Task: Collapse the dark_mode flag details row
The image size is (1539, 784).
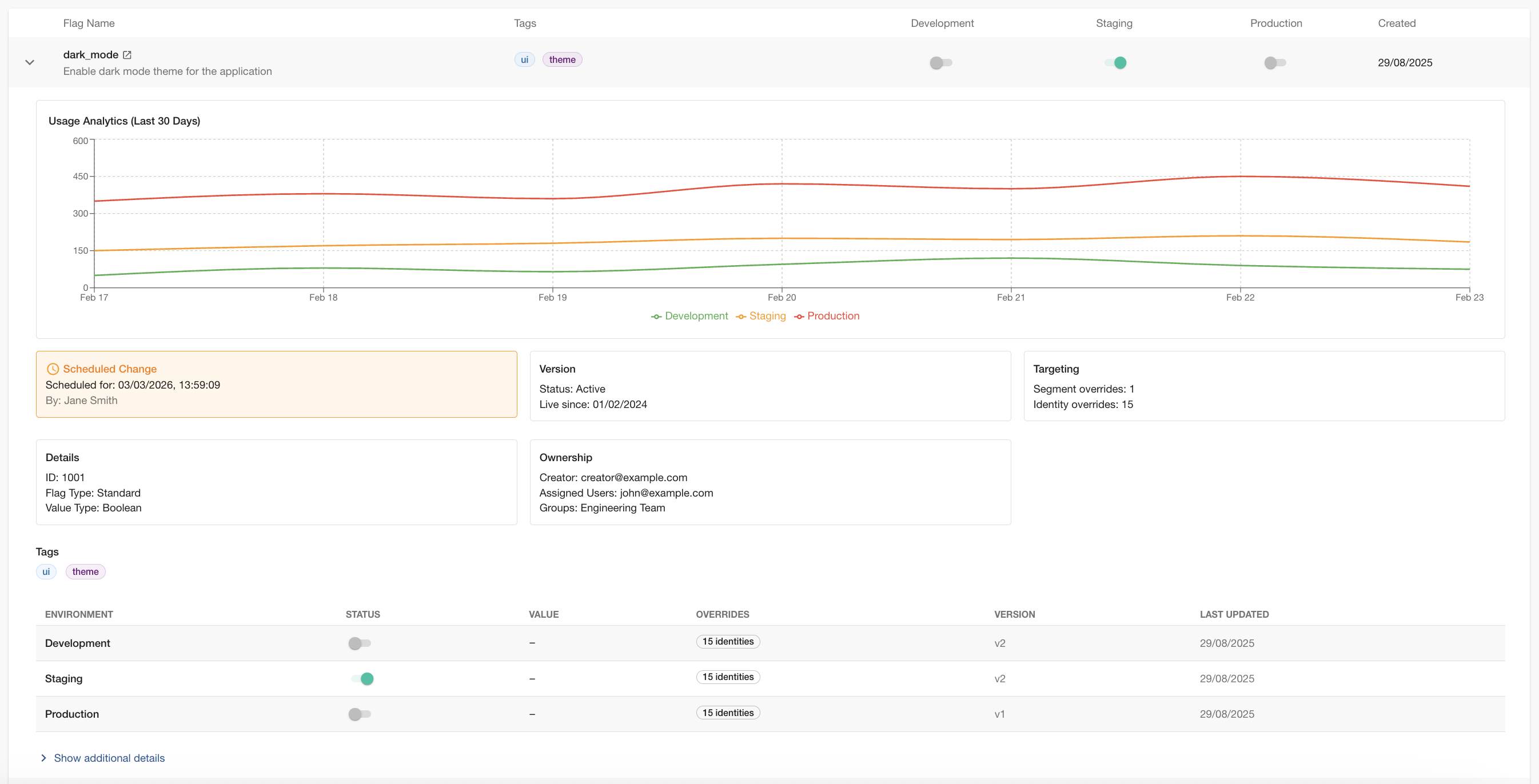Action: 29,62
